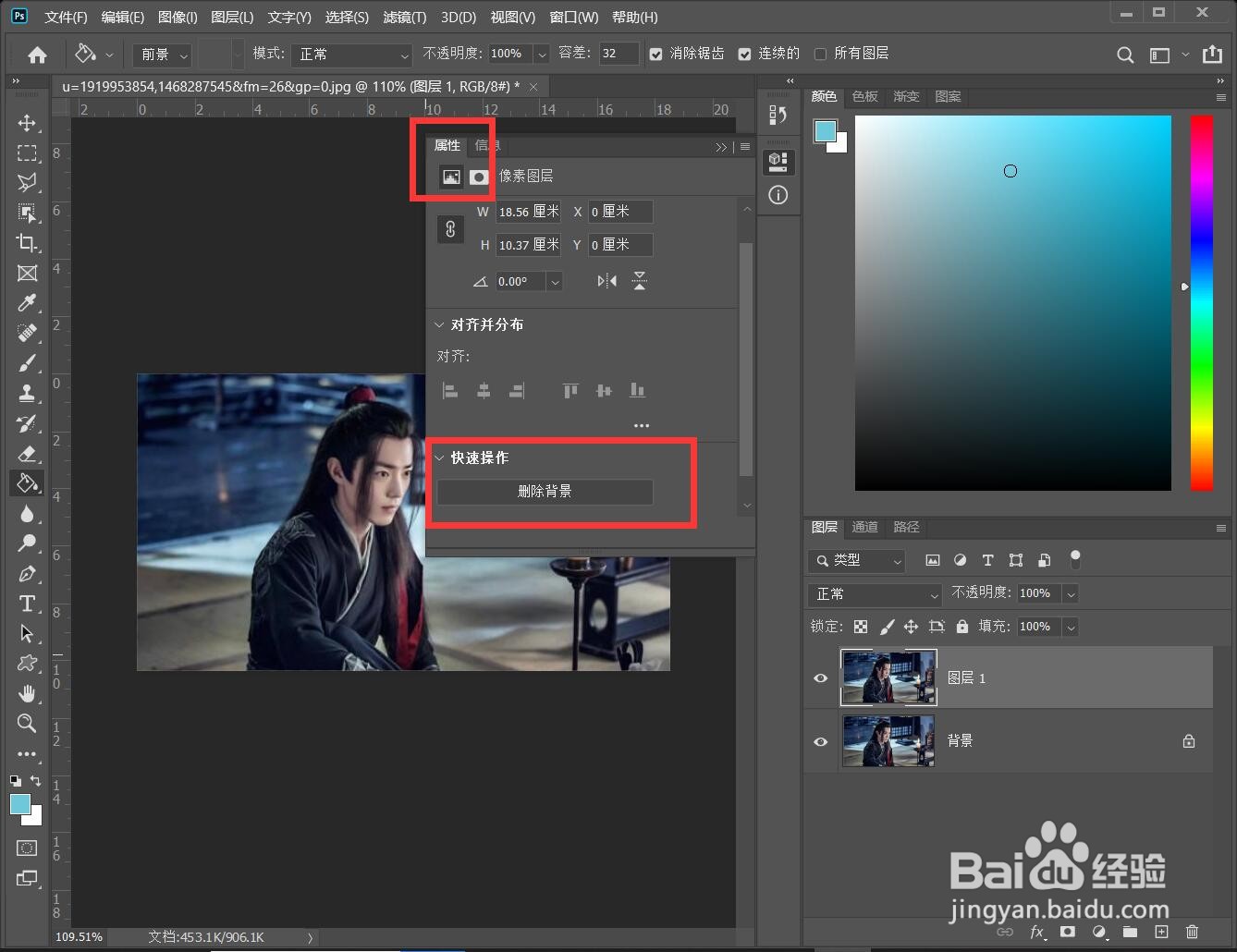This screenshot has width=1237, height=952.
Task: Switch to the 通道 tab
Action: [865, 527]
